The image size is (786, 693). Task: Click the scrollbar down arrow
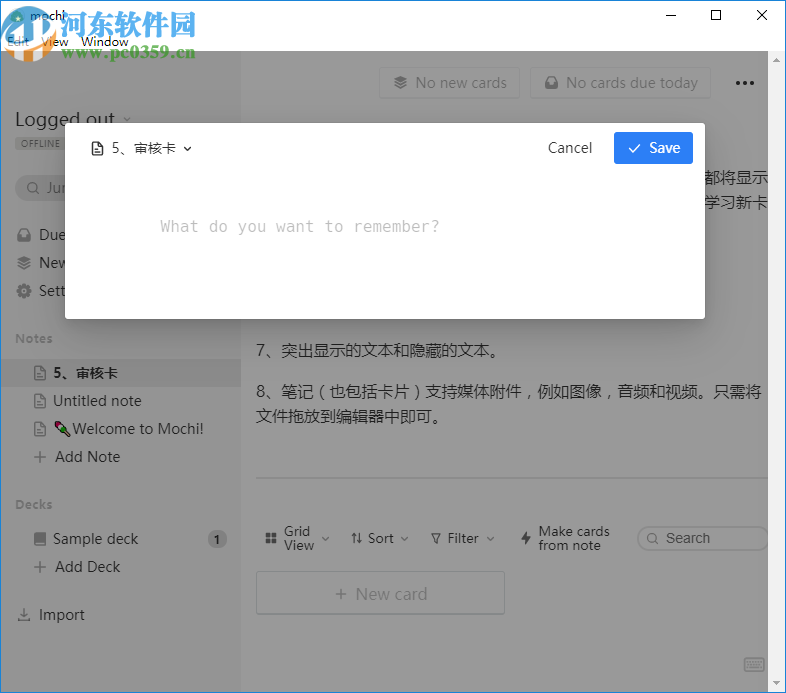click(776, 683)
